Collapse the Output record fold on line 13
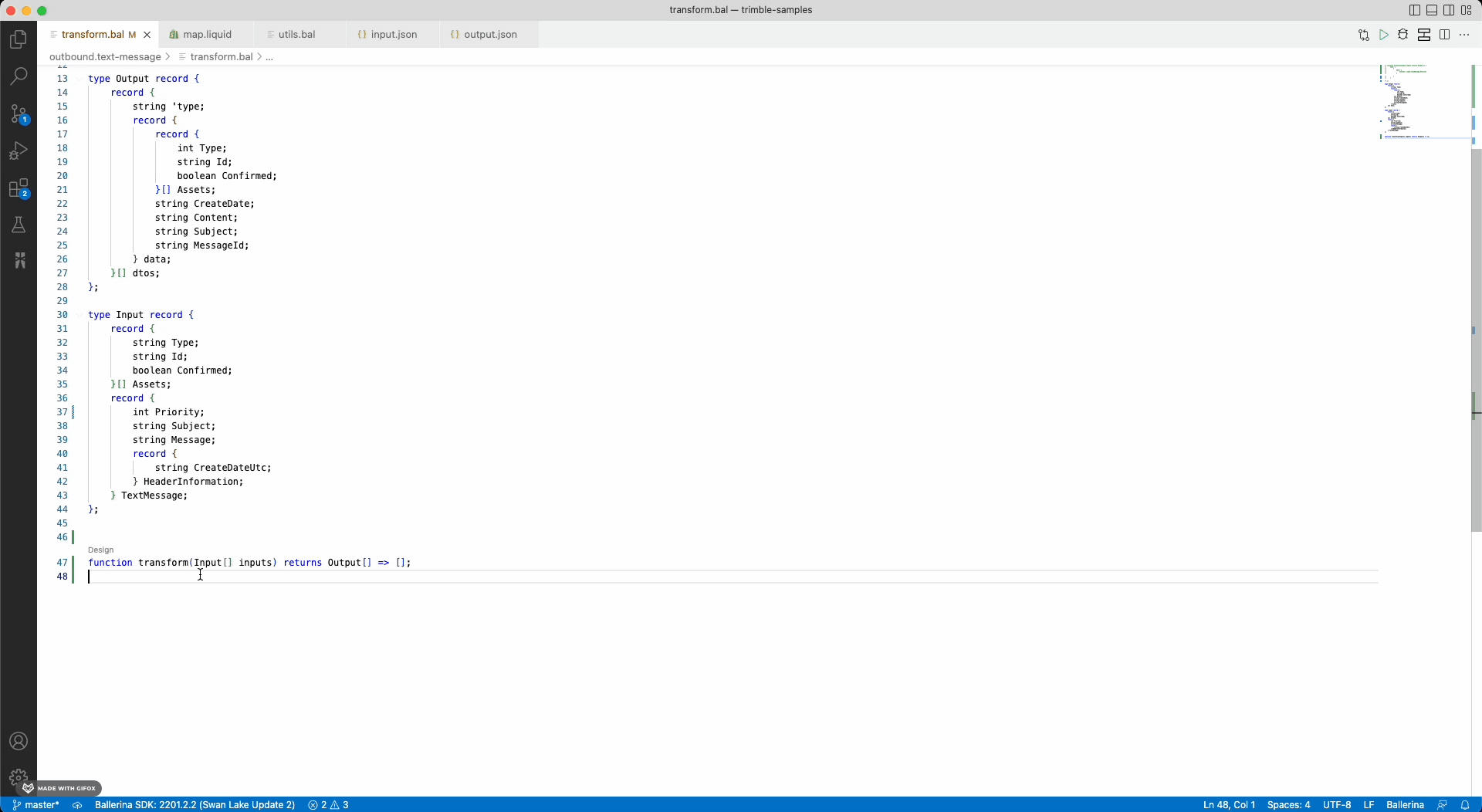This screenshot has height=812, width=1482. [80, 79]
